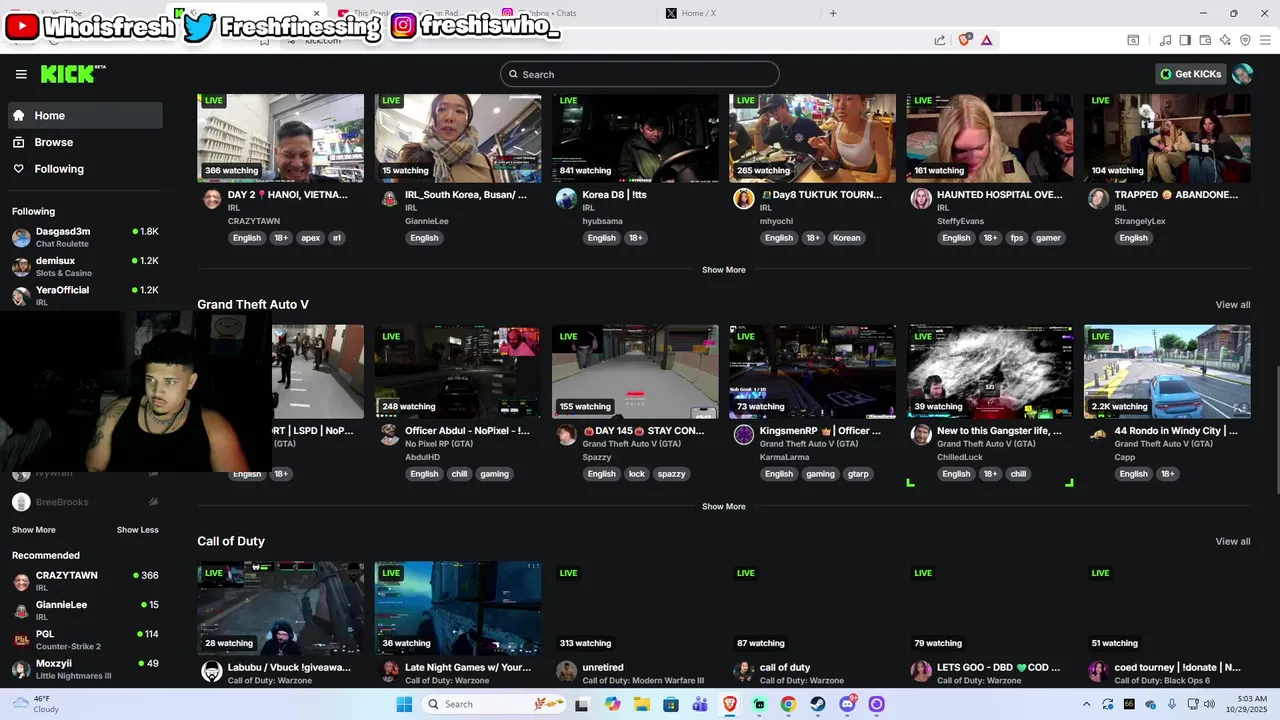Click the KICK logo
Image resolution: width=1280 pixels, height=720 pixels.
pyautogui.click(x=72, y=74)
